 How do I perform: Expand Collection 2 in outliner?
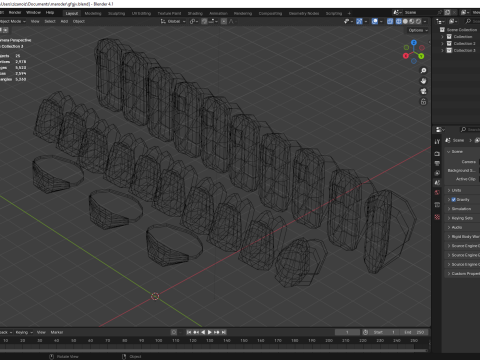pos(442,44)
